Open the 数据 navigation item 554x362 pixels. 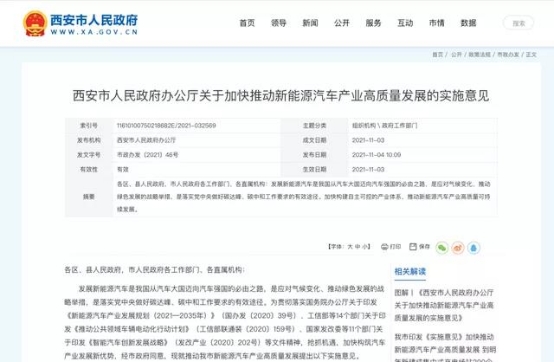468,23
